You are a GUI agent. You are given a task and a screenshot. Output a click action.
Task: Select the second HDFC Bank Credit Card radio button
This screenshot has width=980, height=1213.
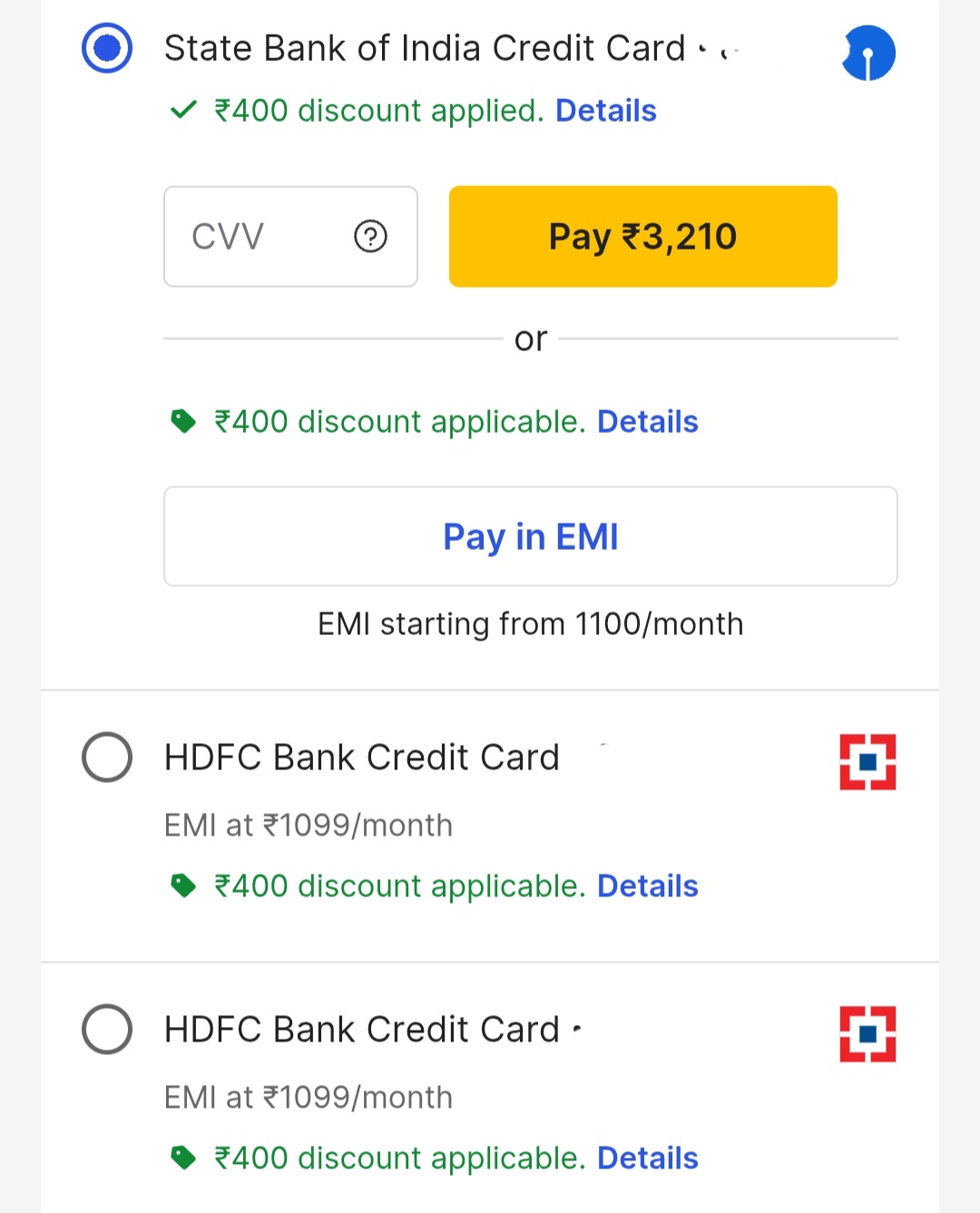[x=106, y=1030]
